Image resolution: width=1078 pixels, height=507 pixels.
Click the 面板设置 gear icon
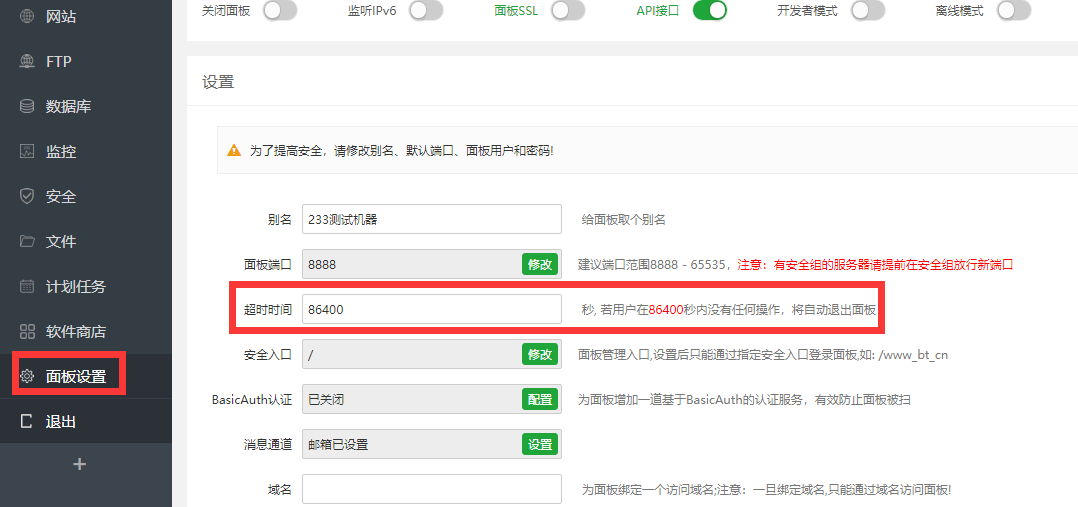(x=27, y=376)
